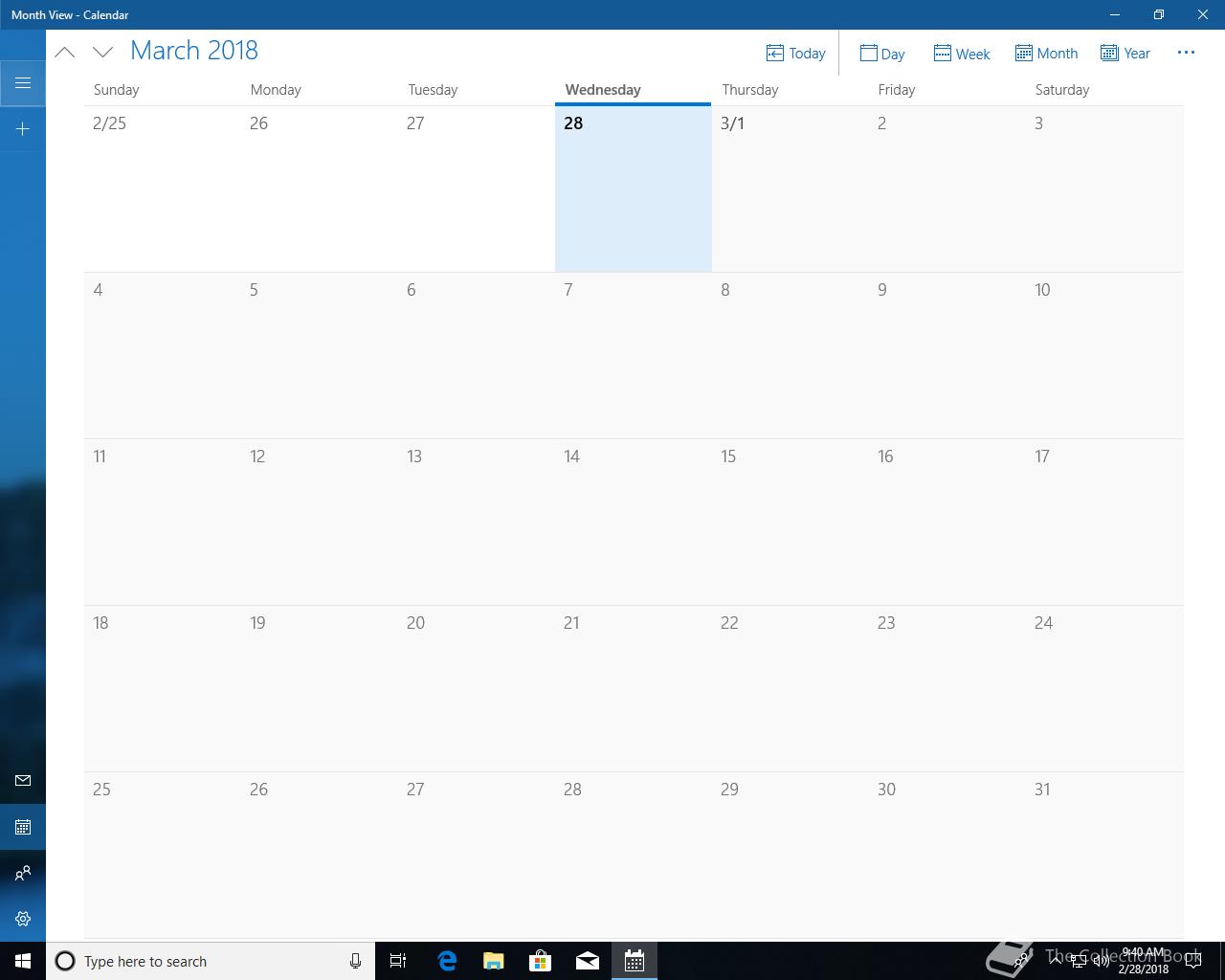Click day 18 in the calendar

click(162, 688)
